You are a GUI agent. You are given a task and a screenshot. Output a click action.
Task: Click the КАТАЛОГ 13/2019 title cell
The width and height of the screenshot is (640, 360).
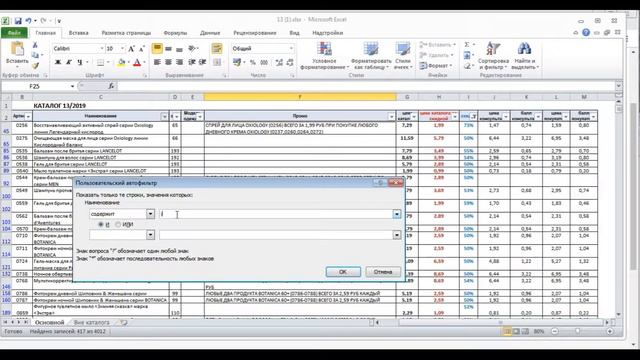(x=60, y=106)
